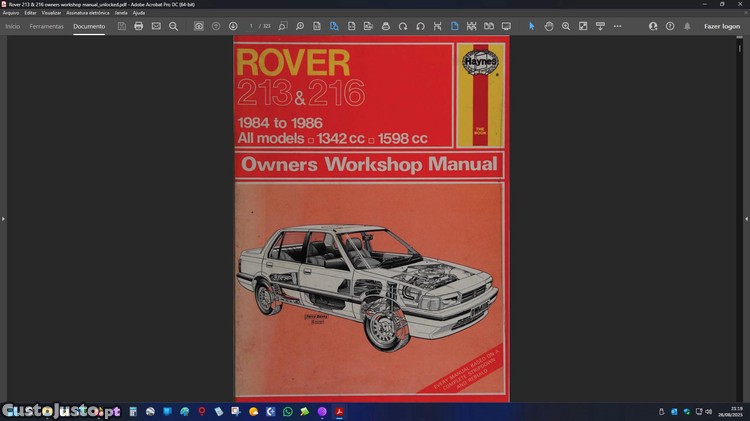The height and width of the screenshot is (421, 750).
Task: Click the zoom in magnifier icon
Action: pos(566,26)
